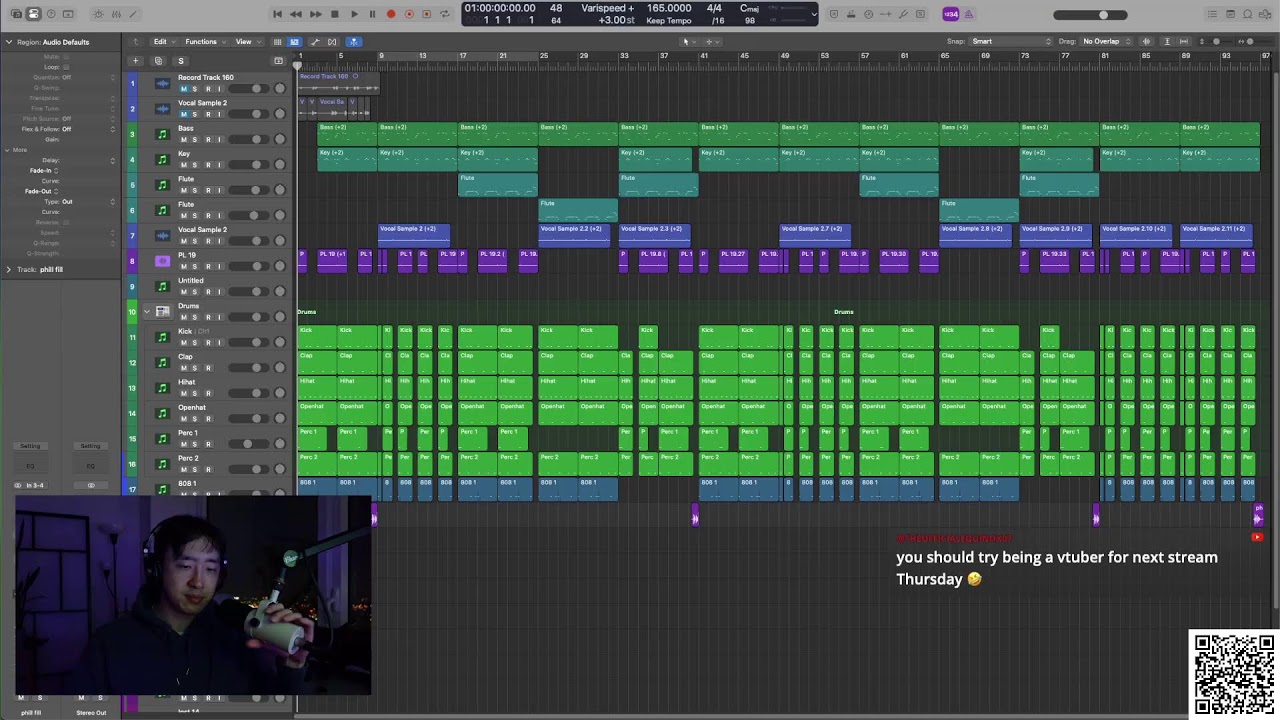The height and width of the screenshot is (720, 1280).
Task: Start playback with the Play button
Action: (353, 14)
